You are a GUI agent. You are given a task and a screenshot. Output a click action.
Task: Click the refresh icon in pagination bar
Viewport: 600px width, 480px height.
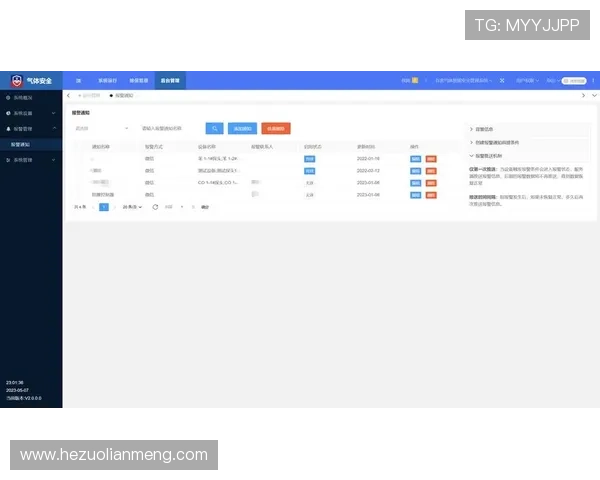pos(154,207)
